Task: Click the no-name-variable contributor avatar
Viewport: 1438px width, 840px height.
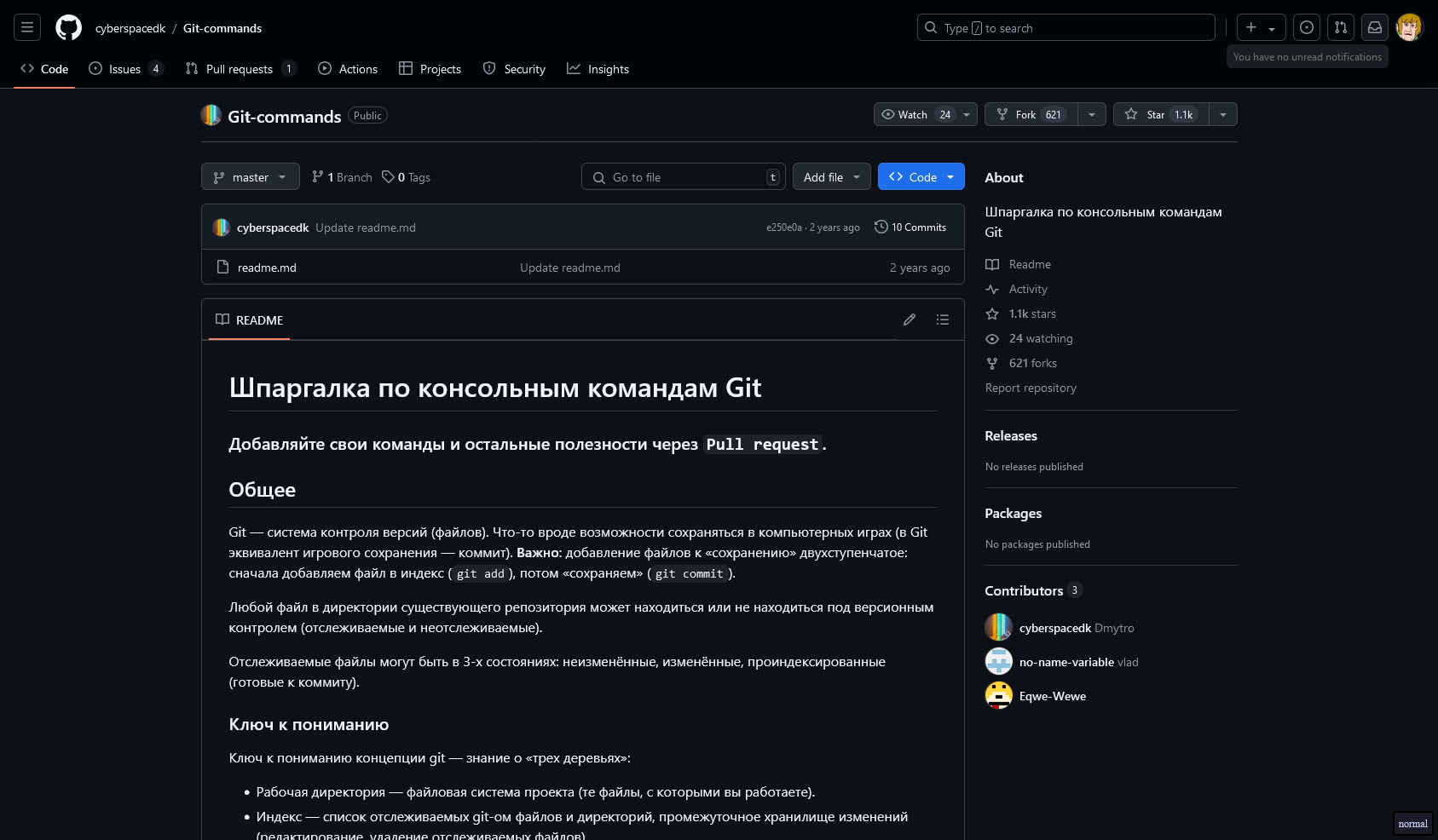Action: point(999,661)
